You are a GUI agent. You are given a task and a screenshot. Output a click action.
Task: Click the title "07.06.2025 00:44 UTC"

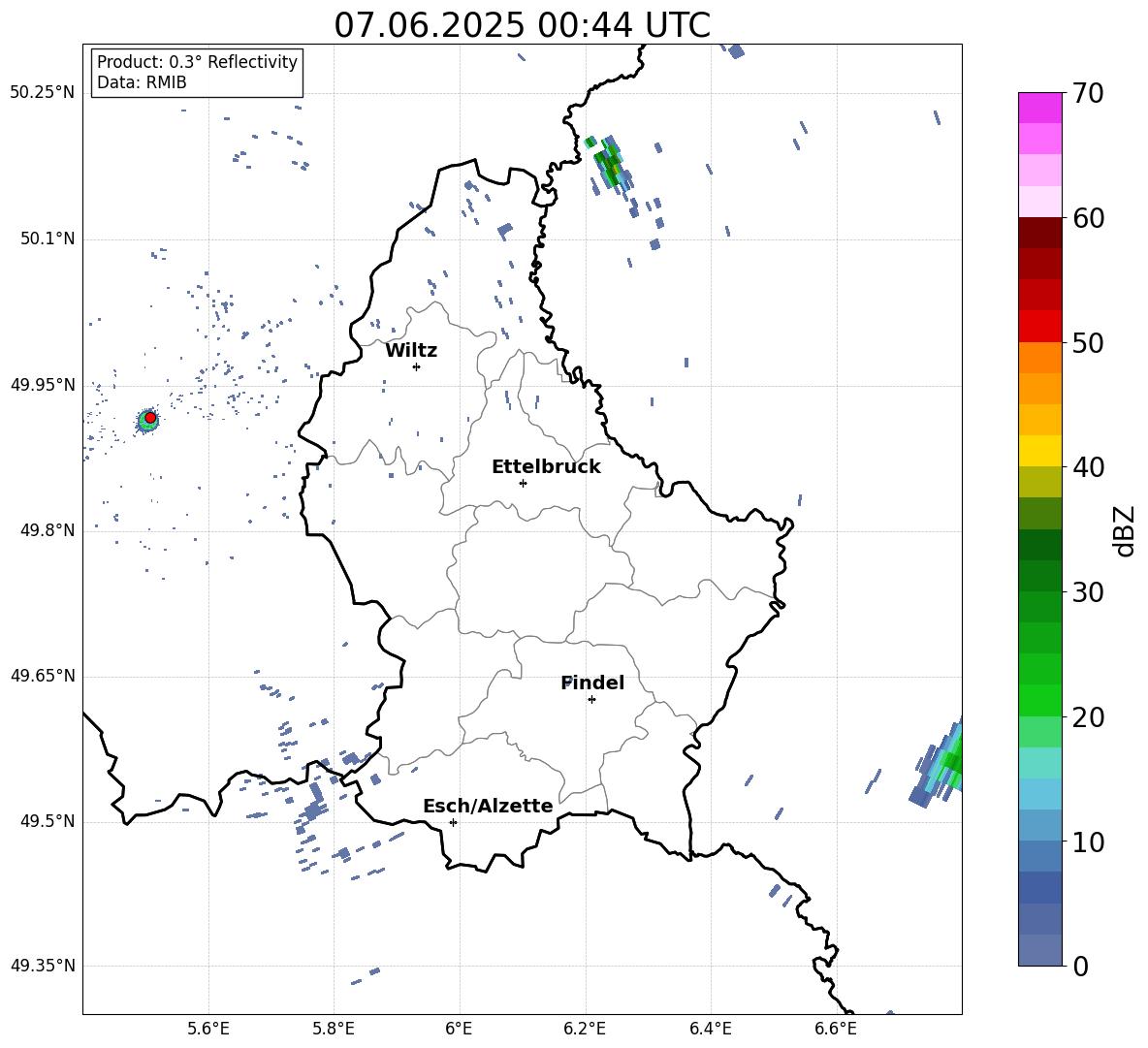pos(522,25)
